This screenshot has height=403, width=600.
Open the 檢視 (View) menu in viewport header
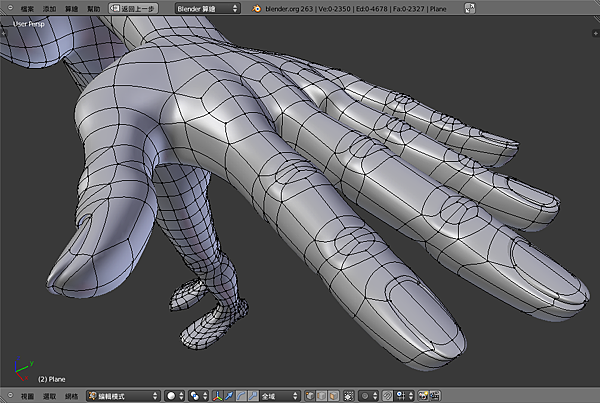27,396
